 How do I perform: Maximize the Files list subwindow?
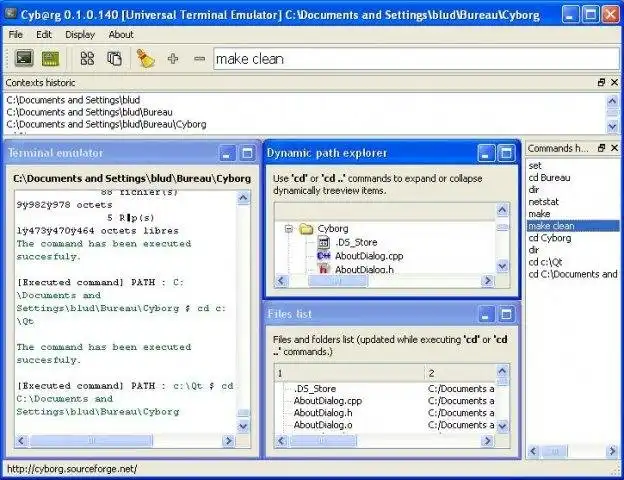pyautogui.click(x=506, y=314)
